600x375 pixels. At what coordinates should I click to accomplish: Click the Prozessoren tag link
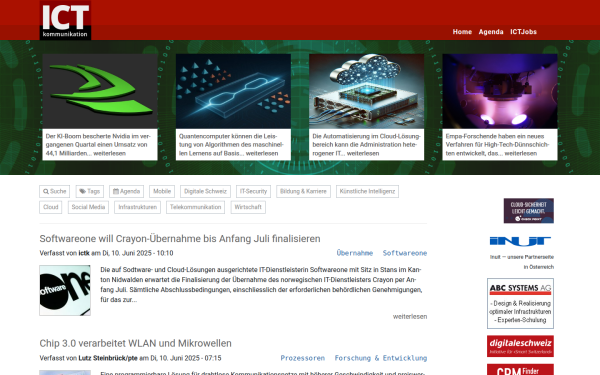[x=303, y=358]
